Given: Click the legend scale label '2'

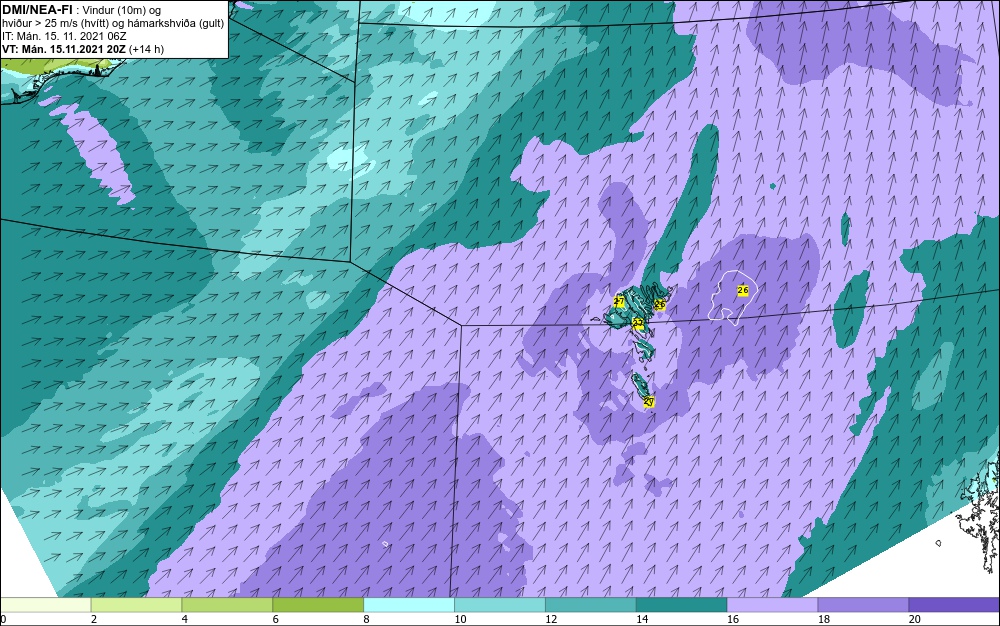Looking at the screenshot, I should (x=94, y=619).
